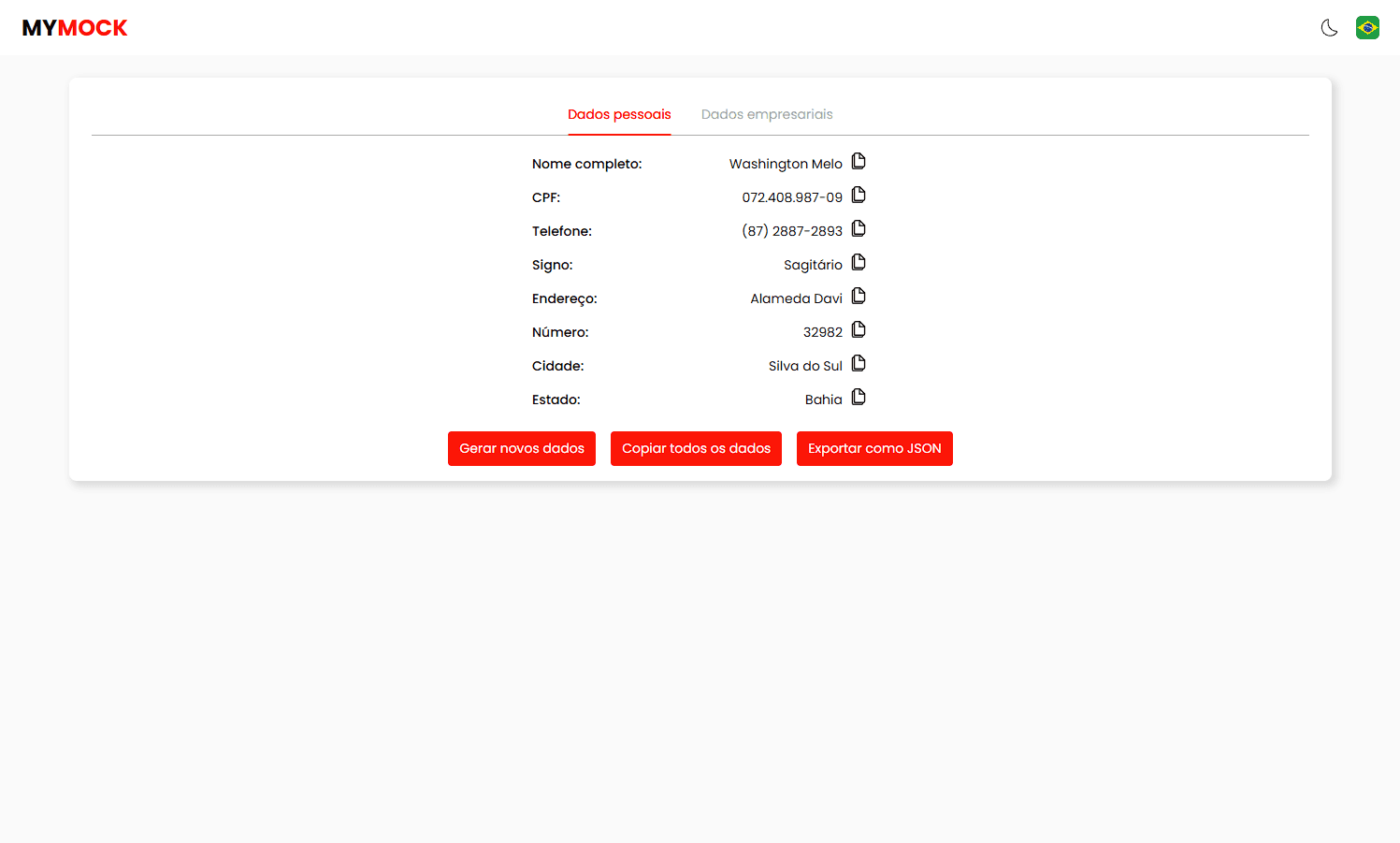Open language selector via Brazil flag
The image size is (1400, 843).
click(x=1367, y=28)
